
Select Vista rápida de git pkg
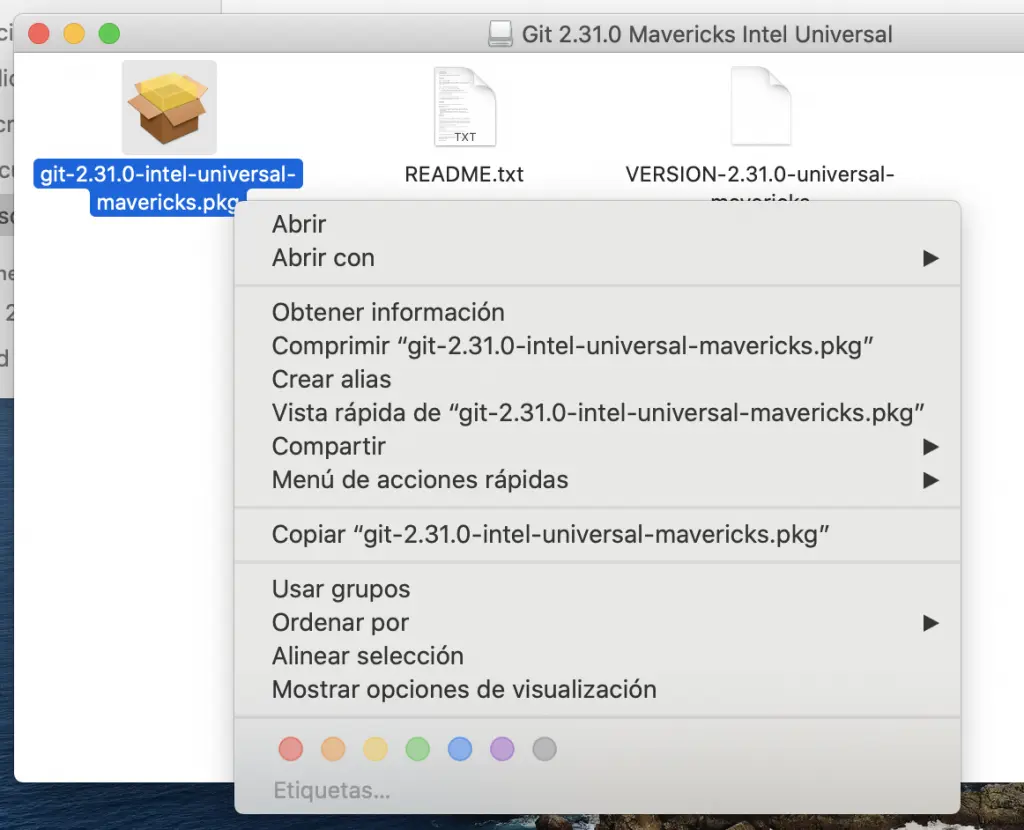597,413
